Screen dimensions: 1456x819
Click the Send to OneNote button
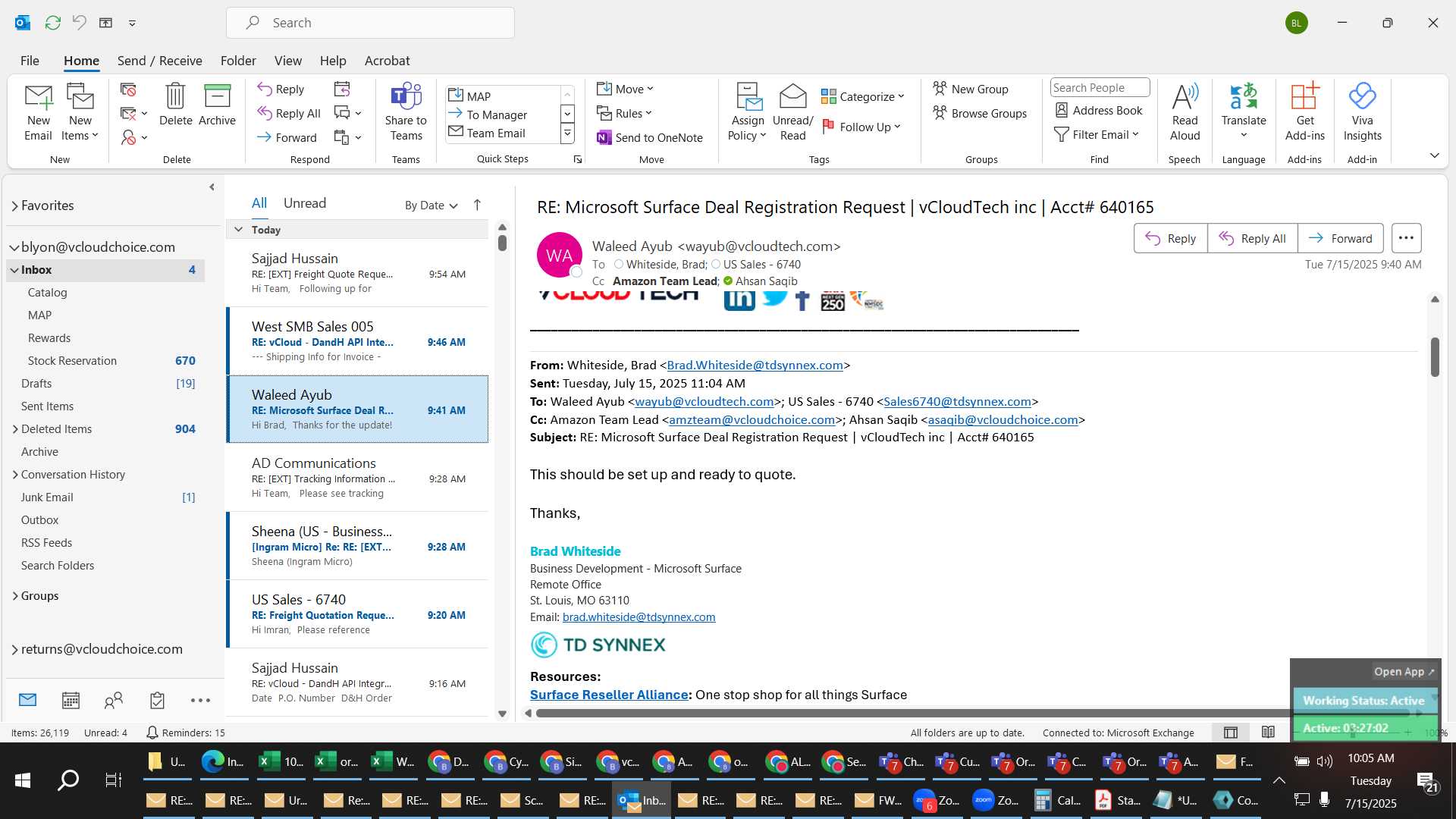pyautogui.click(x=650, y=137)
